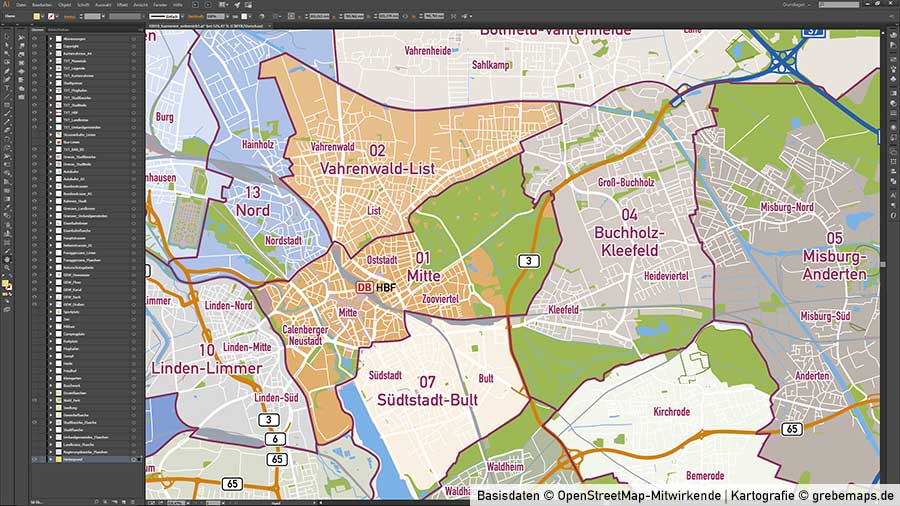Expand the TXT_Legende layer
The image size is (900, 506).
coord(51,68)
